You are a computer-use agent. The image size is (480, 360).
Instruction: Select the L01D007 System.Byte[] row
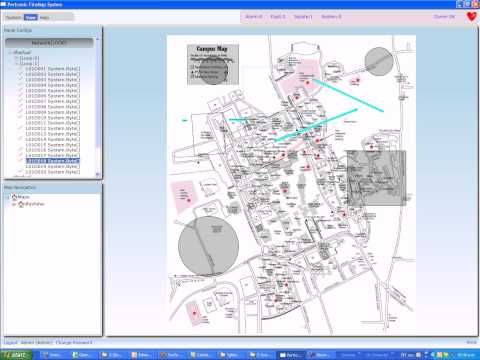(53, 101)
